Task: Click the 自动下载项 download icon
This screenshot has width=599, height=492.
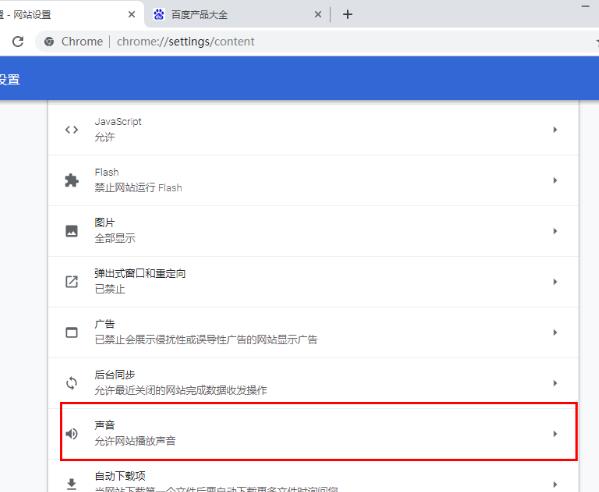Action: coord(71,484)
